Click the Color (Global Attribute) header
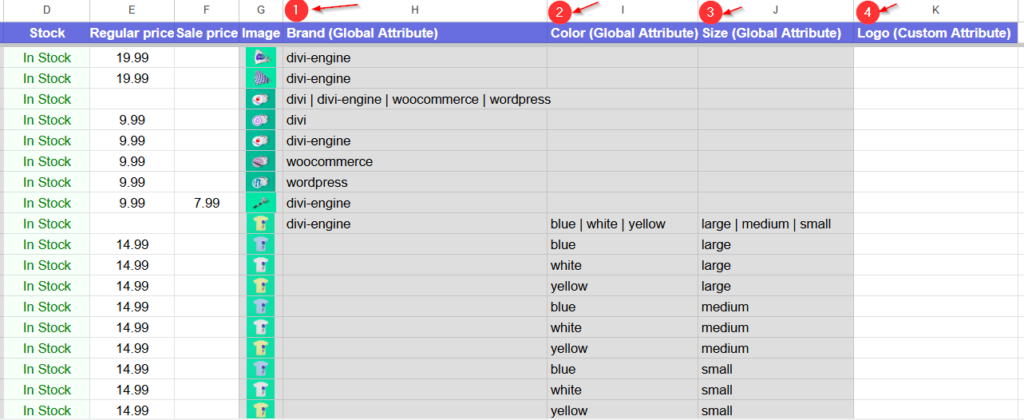 tap(622, 33)
